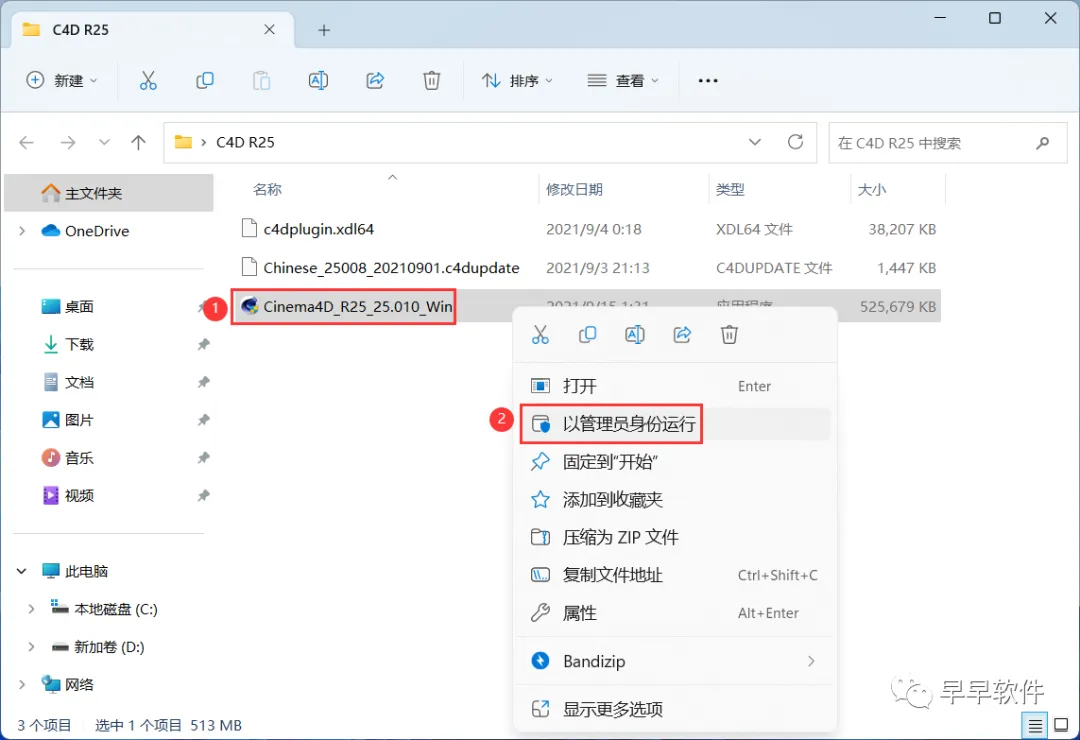Select 复制文件地址 menu entry
Screen dimensions: 1080x740
click(675, 575)
